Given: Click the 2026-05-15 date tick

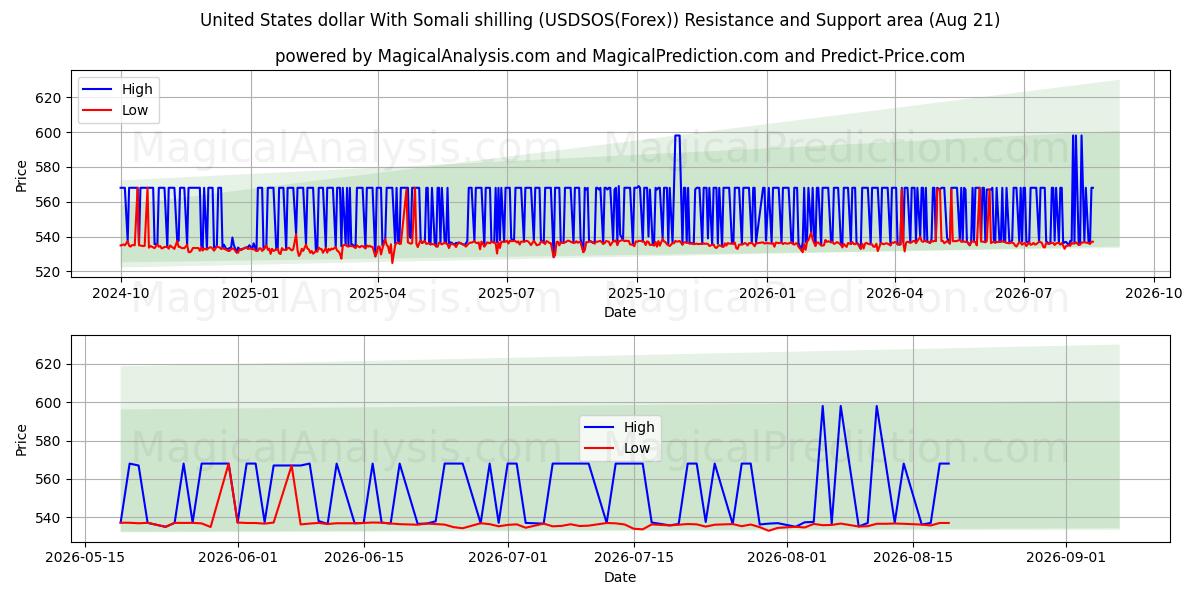Looking at the screenshot, I should (85, 559).
